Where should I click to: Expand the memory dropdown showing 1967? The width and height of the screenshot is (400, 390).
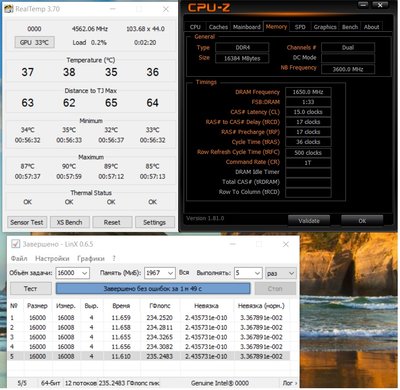[160, 273]
